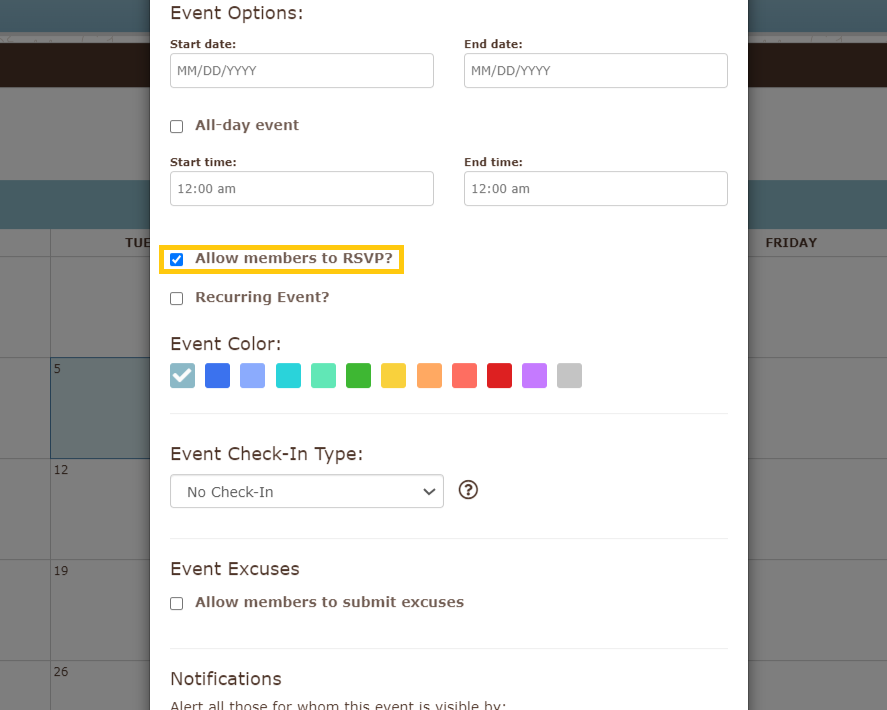This screenshot has height=710, width=887.
Task: Disable the Allow members to RSVP checkbox
Action: point(176,259)
